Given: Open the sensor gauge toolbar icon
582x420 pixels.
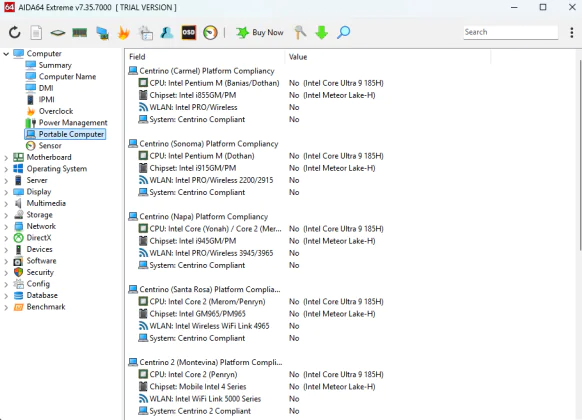Looking at the screenshot, I should click(x=210, y=33).
